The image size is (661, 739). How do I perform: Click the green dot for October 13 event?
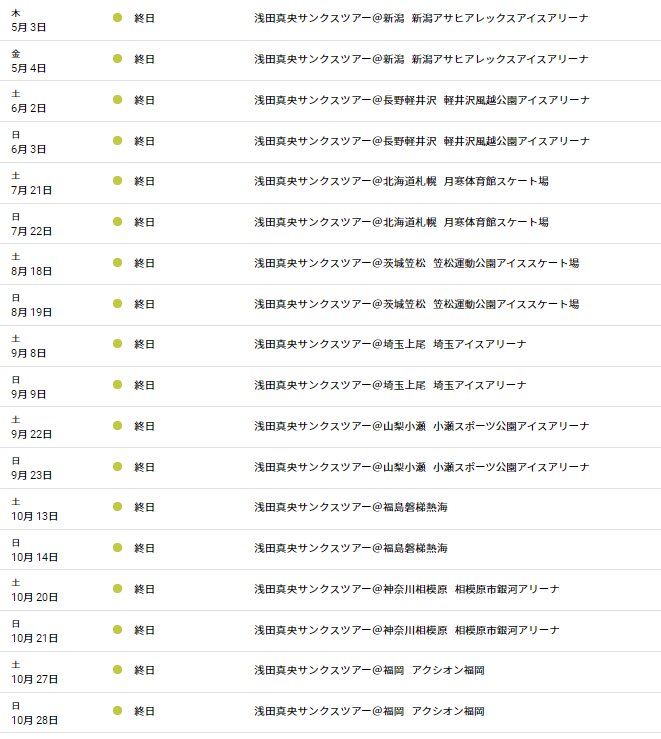(117, 507)
